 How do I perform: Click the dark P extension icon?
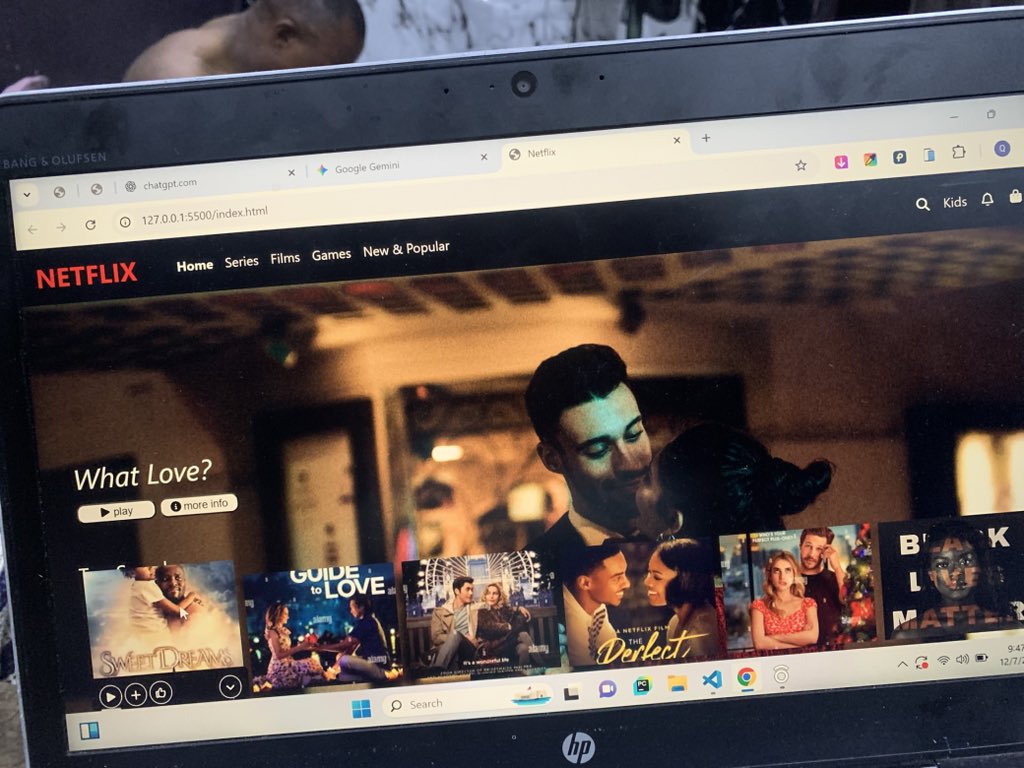coord(899,157)
